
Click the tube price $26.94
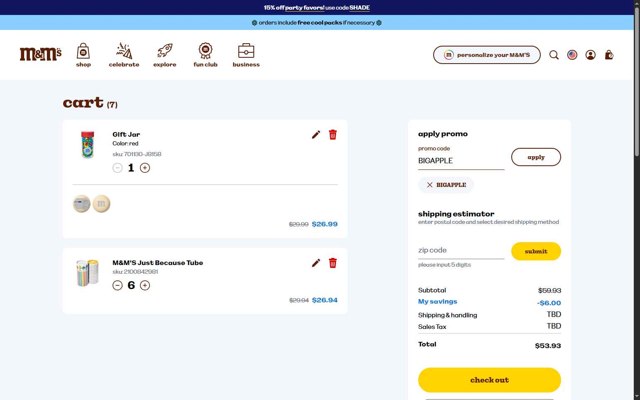coord(324,300)
